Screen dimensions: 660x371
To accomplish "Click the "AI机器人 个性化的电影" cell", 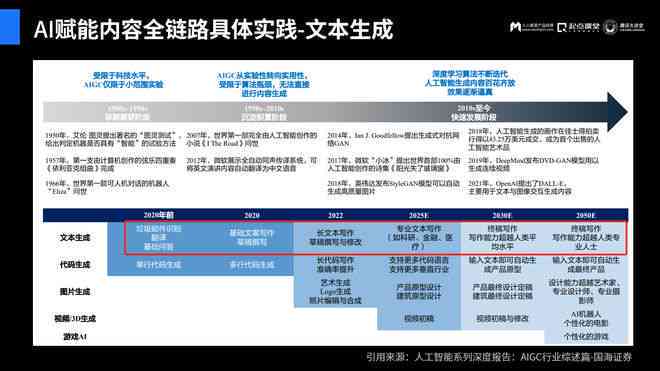I will [x=585, y=318].
